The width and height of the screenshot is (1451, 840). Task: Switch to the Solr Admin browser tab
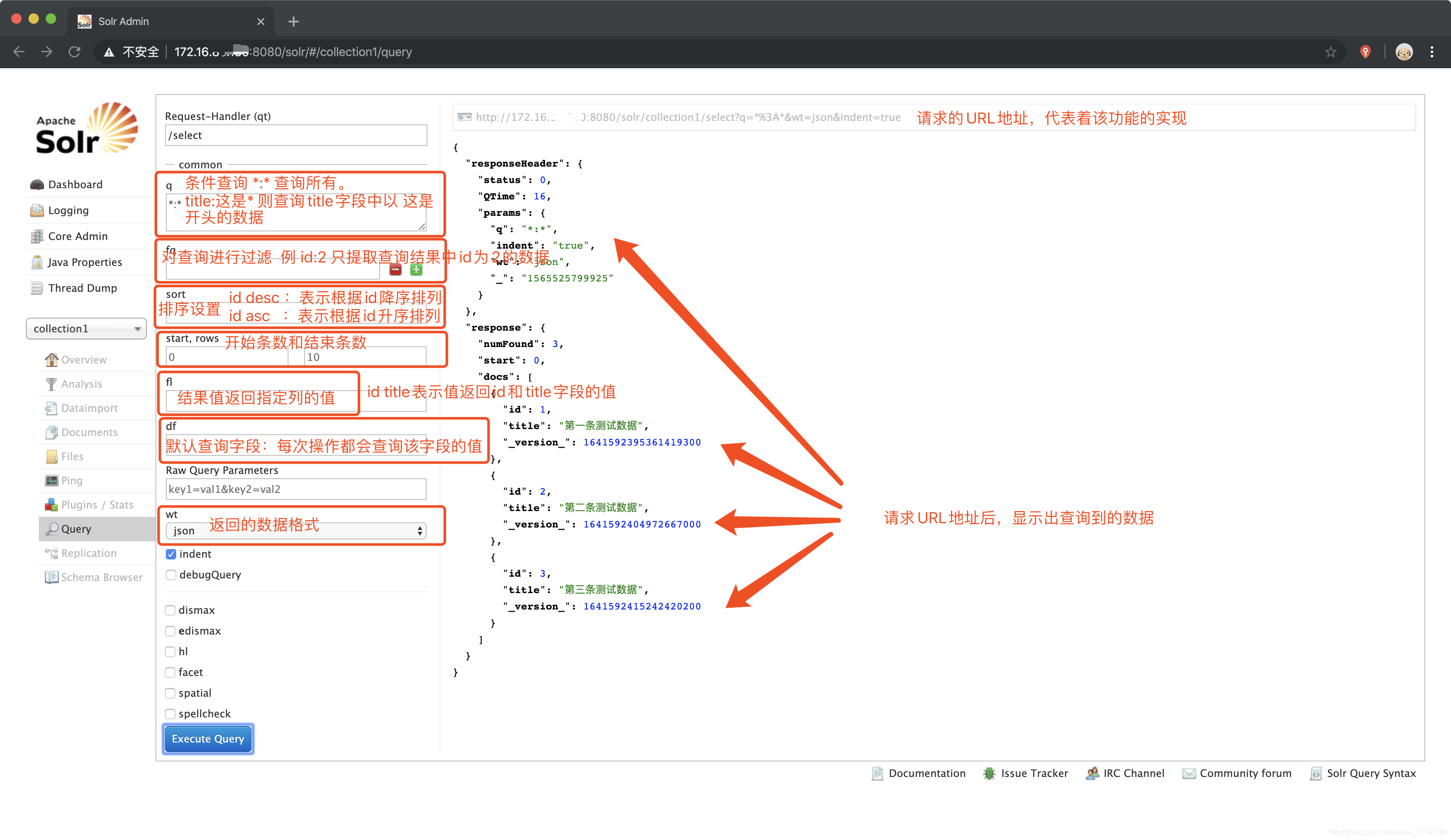point(171,21)
